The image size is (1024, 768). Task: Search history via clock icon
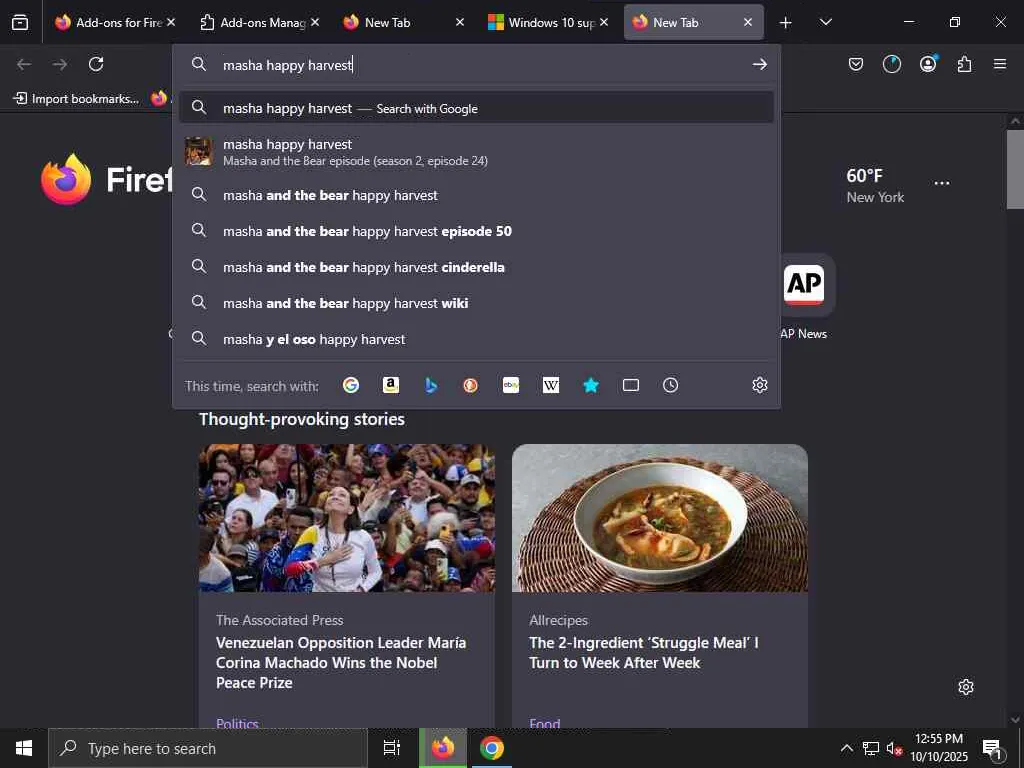[x=671, y=385]
